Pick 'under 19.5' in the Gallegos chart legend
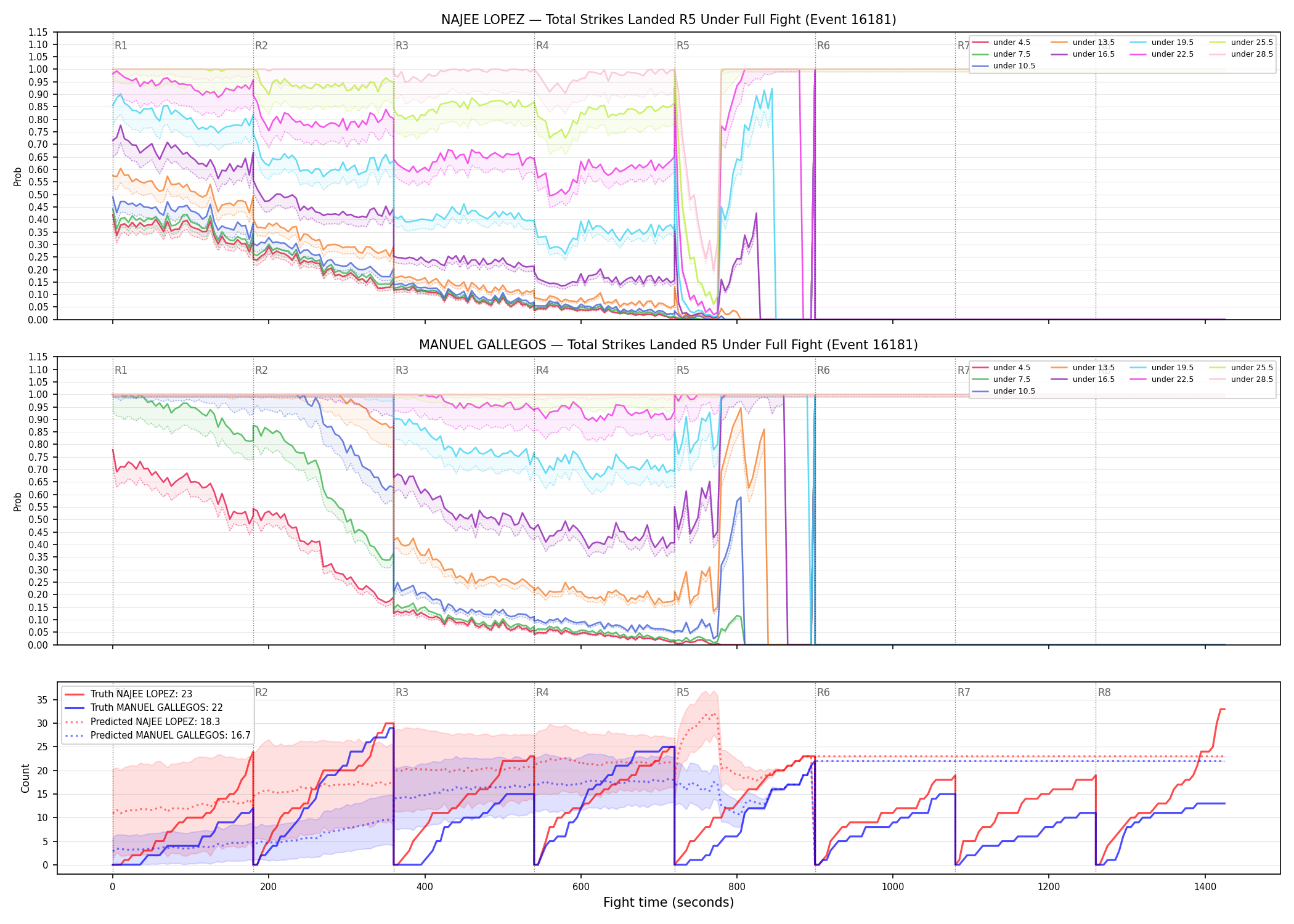Screen dimensions: 1294x924 (1162, 368)
